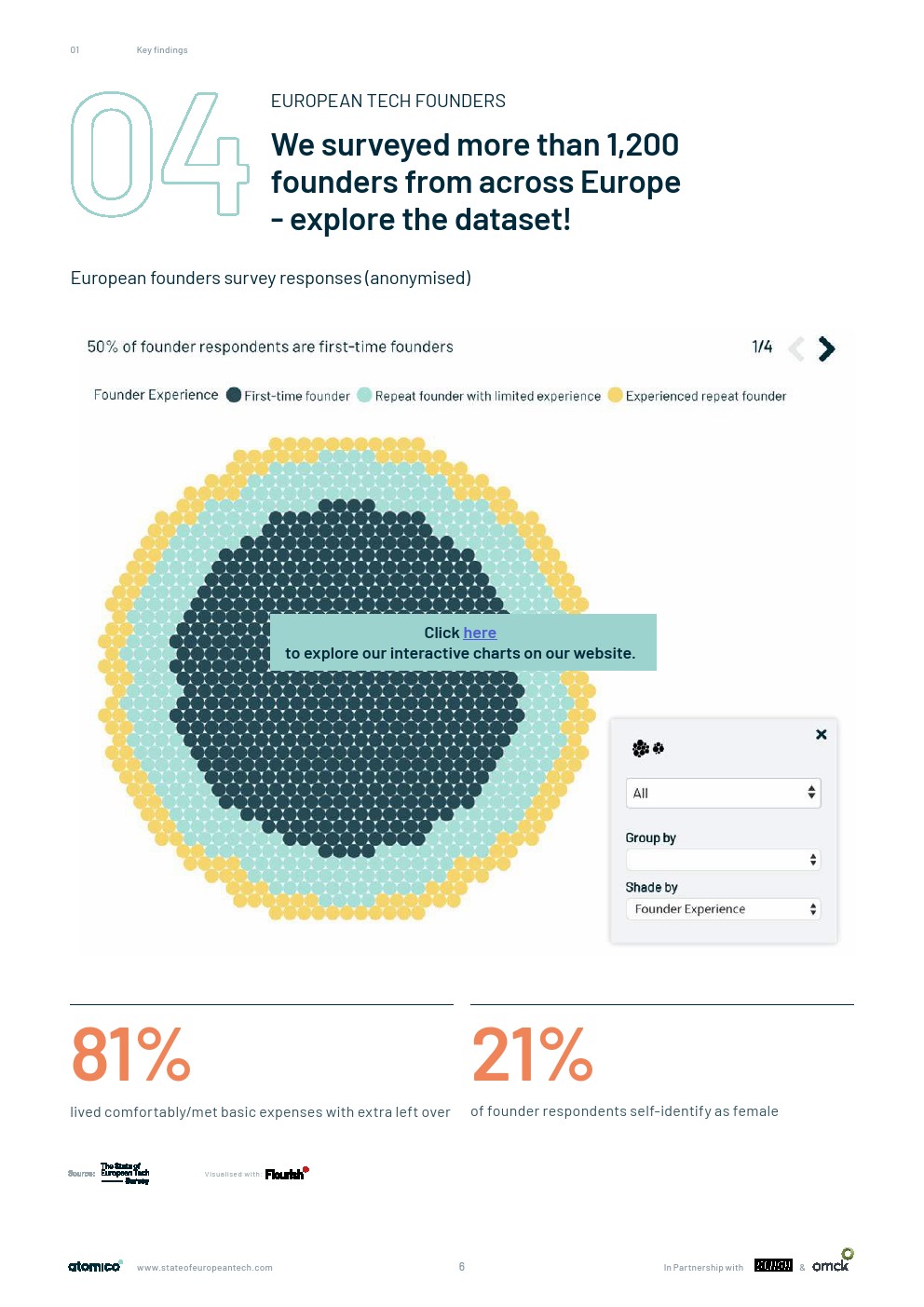Click the Flourish logo

[286, 1174]
